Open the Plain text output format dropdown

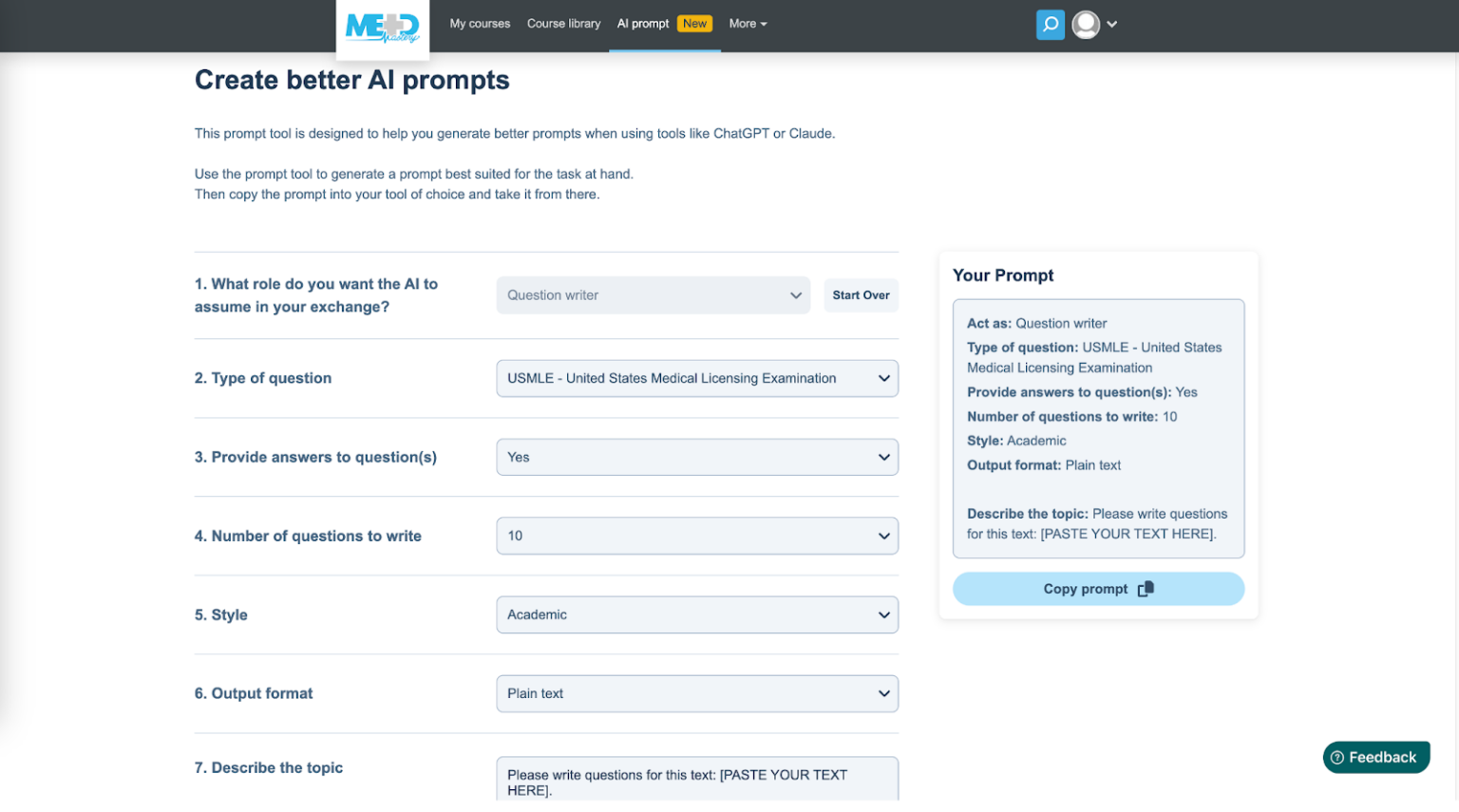click(696, 693)
